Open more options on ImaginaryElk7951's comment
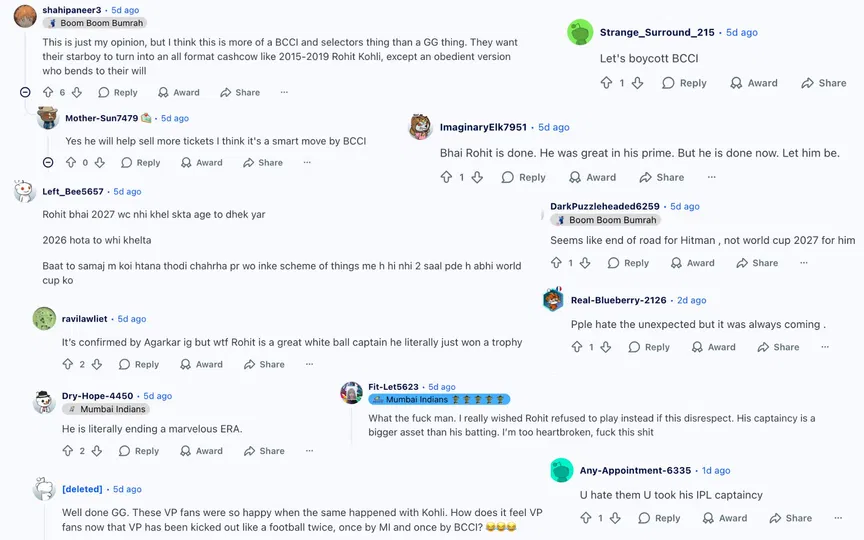The image size is (864, 540). click(711, 177)
